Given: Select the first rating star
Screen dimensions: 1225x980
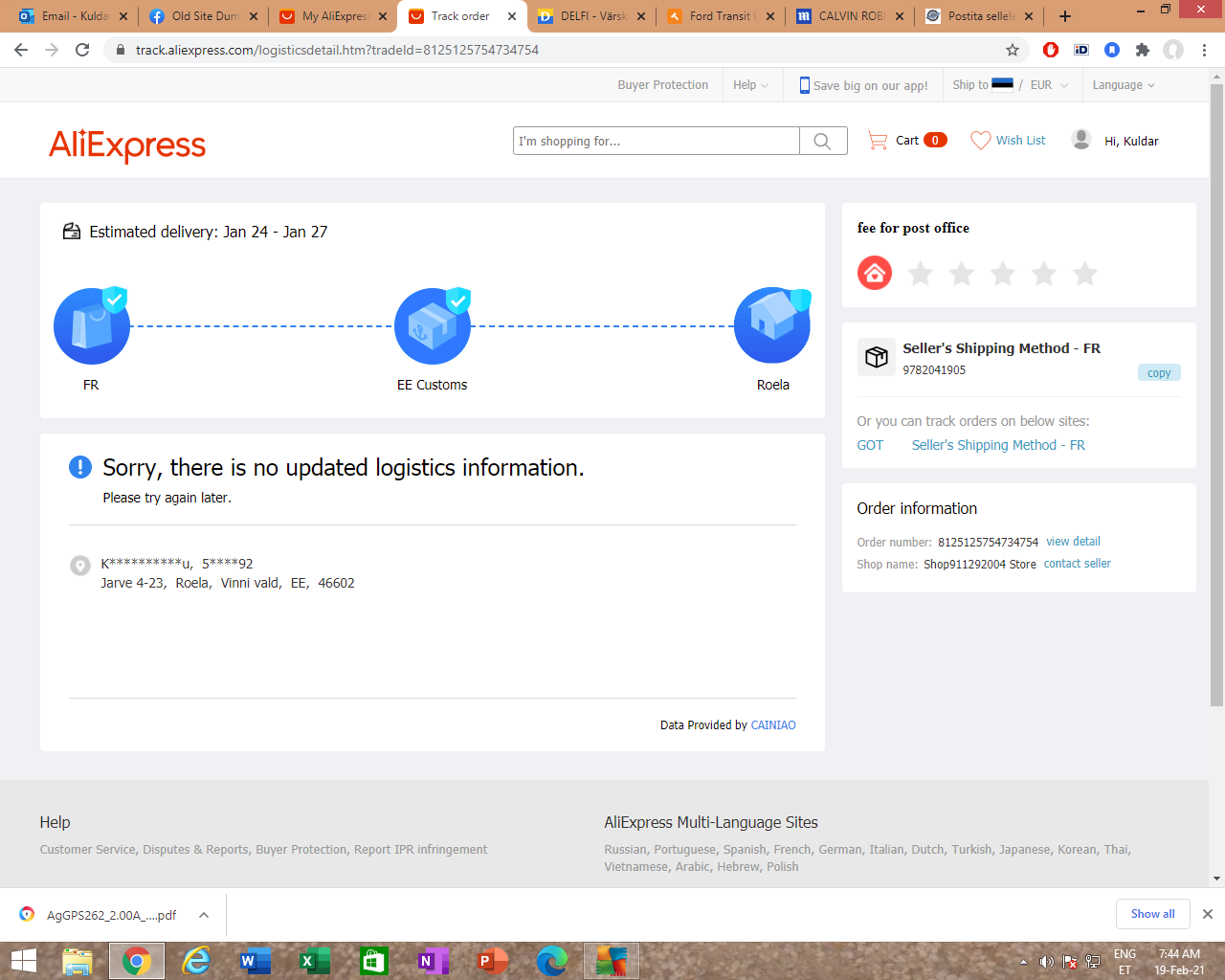Looking at the screenshot, I should tap(920, 275).
